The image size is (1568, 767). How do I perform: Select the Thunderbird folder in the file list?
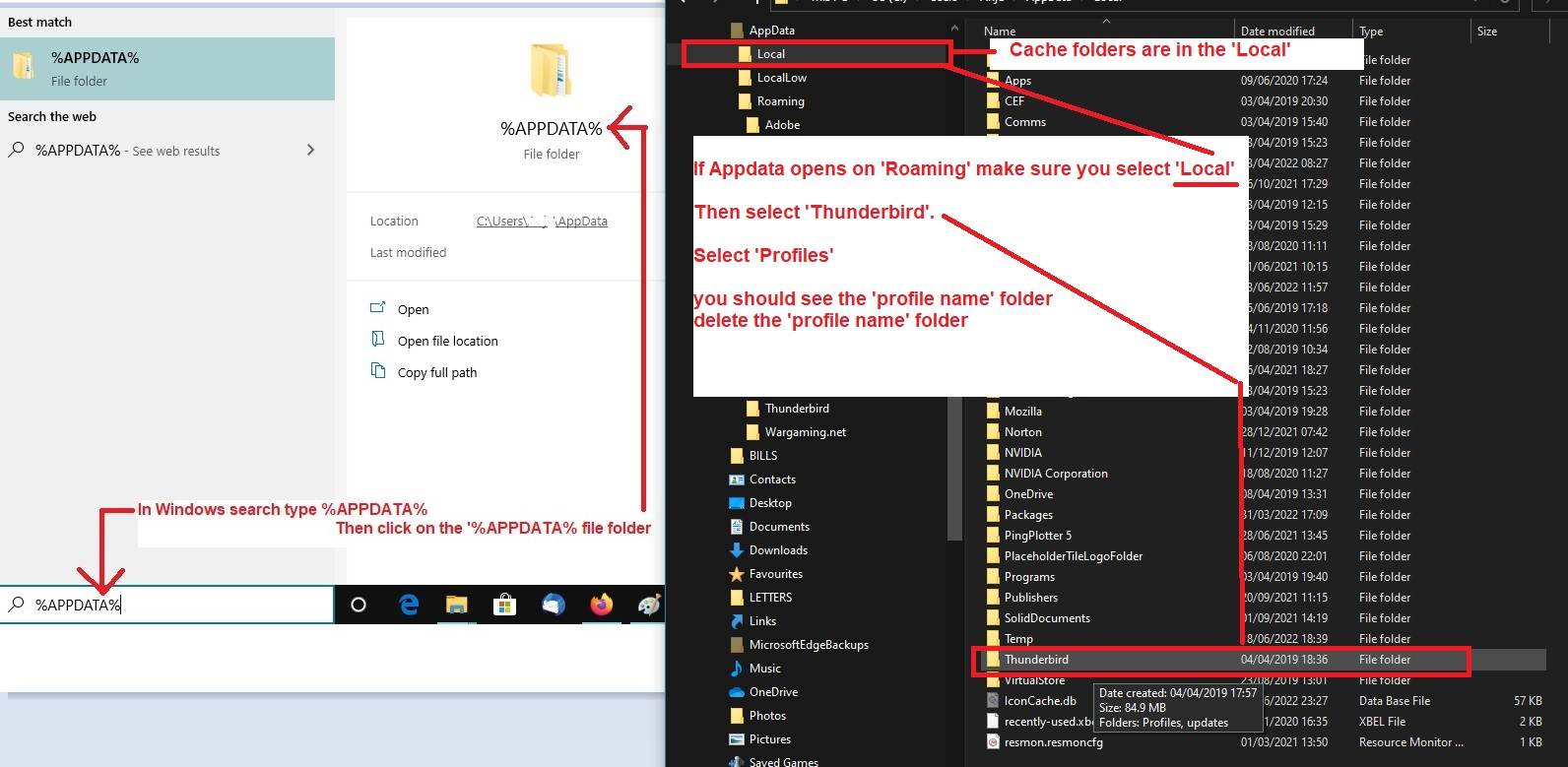[x=1036, y=660]
